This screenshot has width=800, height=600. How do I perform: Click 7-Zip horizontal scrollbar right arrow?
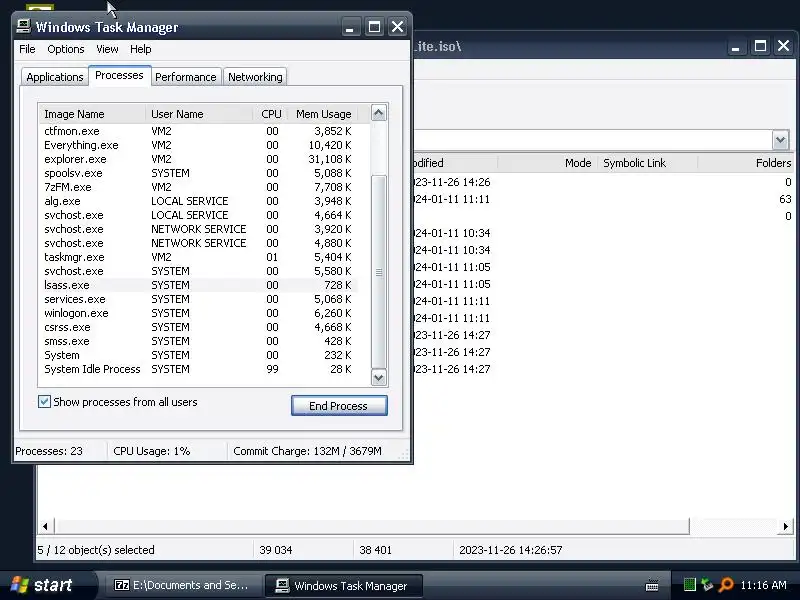[x=785, y=526]
